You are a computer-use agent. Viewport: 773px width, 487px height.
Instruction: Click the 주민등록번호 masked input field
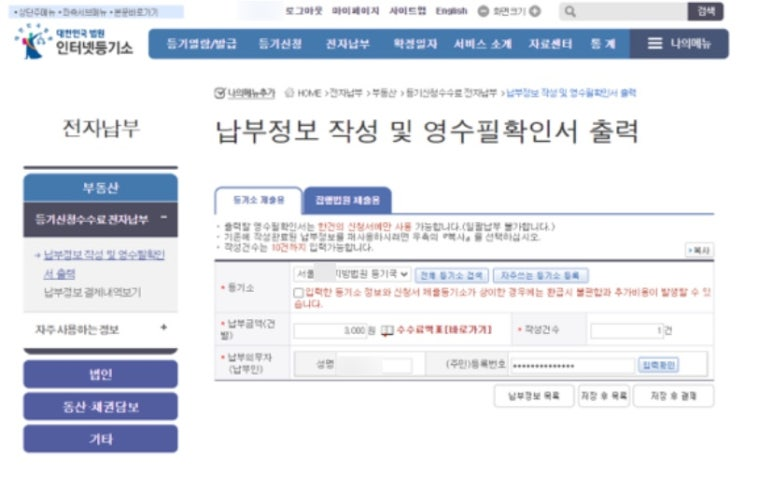[x=572, y=365]
